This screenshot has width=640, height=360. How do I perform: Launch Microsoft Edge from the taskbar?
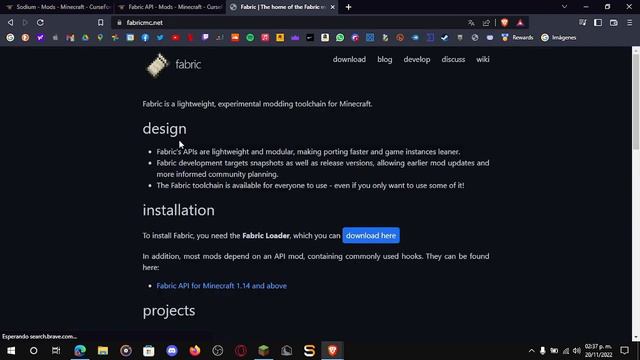coord(80,351)
